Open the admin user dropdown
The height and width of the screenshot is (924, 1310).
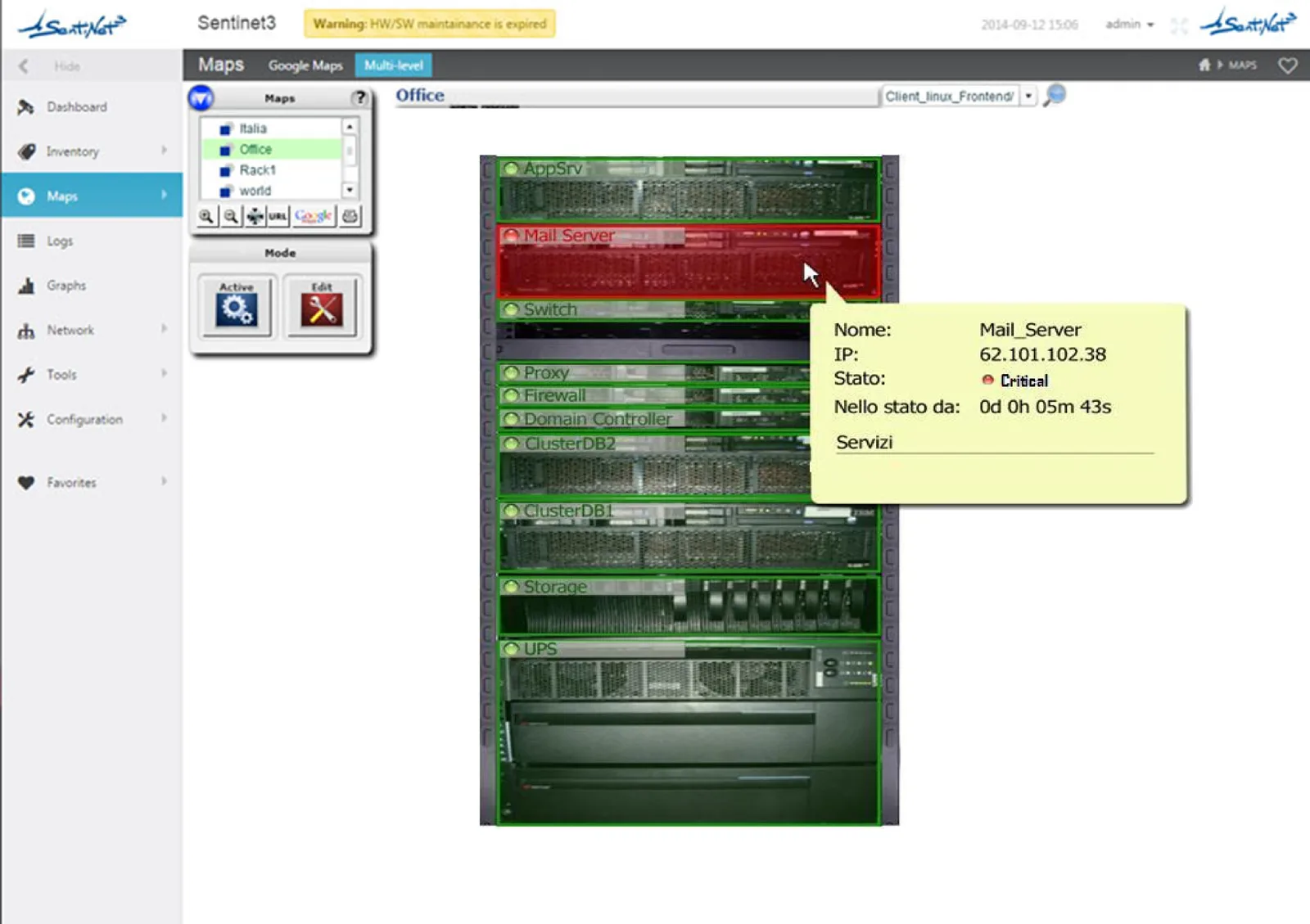pos(1129,25)
